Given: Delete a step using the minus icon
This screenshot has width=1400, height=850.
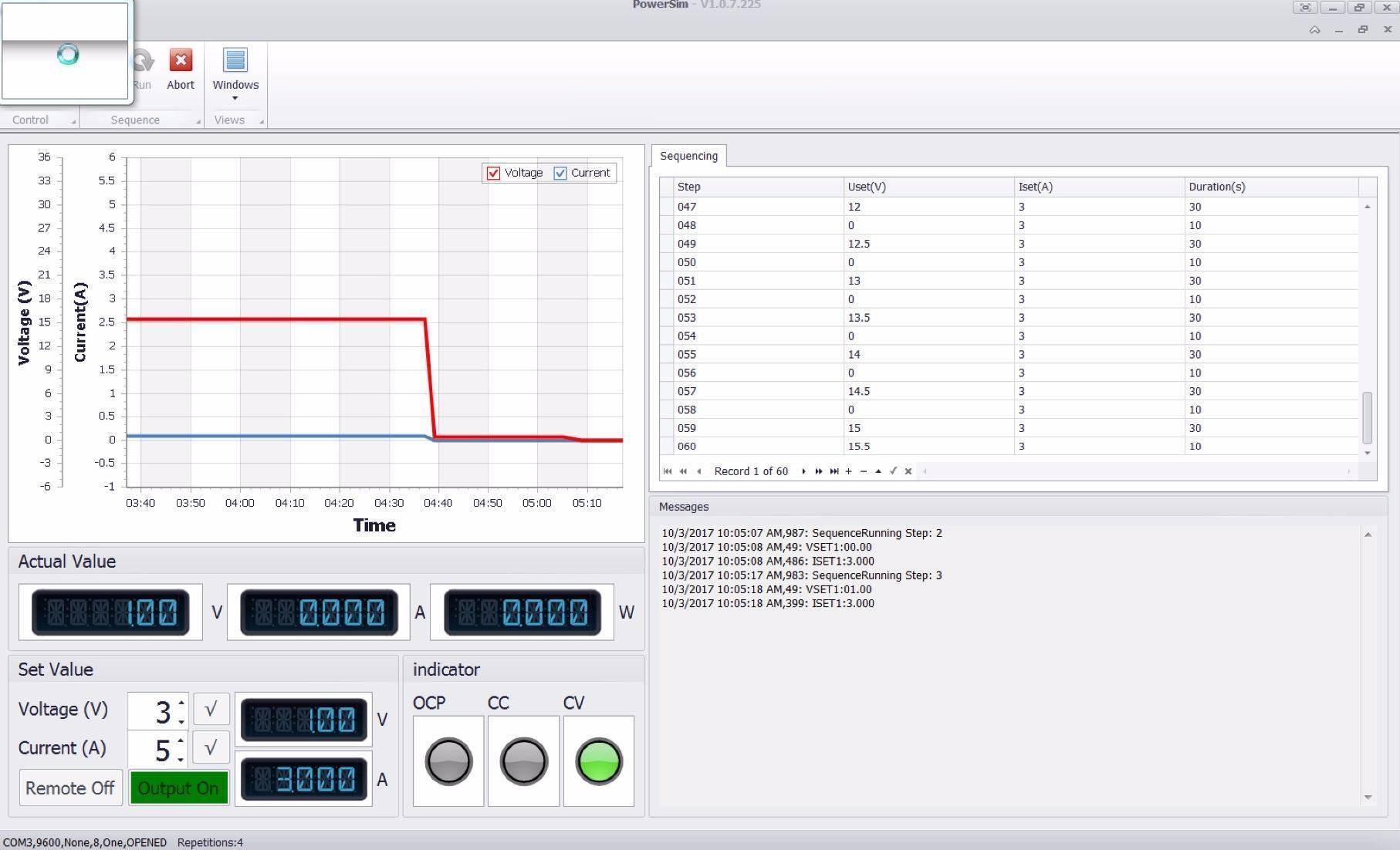Looking at the screenshot, I should point(863,471).
